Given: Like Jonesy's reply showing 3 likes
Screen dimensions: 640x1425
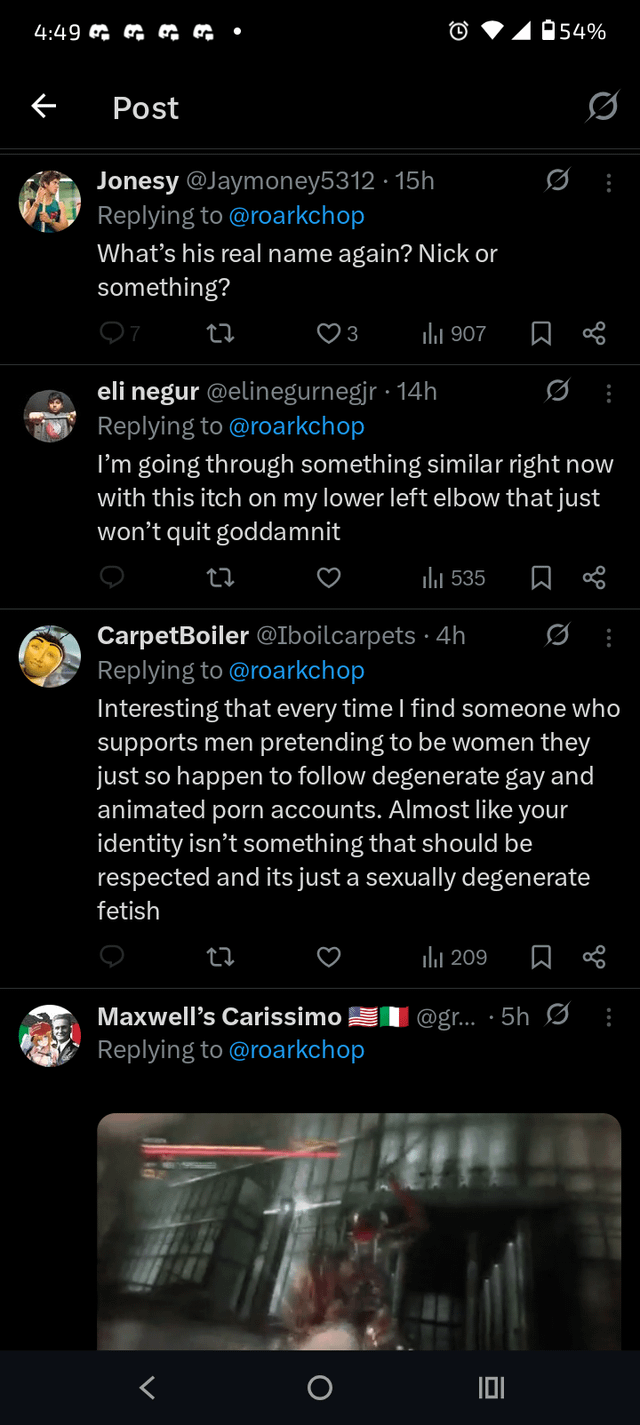Looking at the screenshot, I should tap(329, 333).
